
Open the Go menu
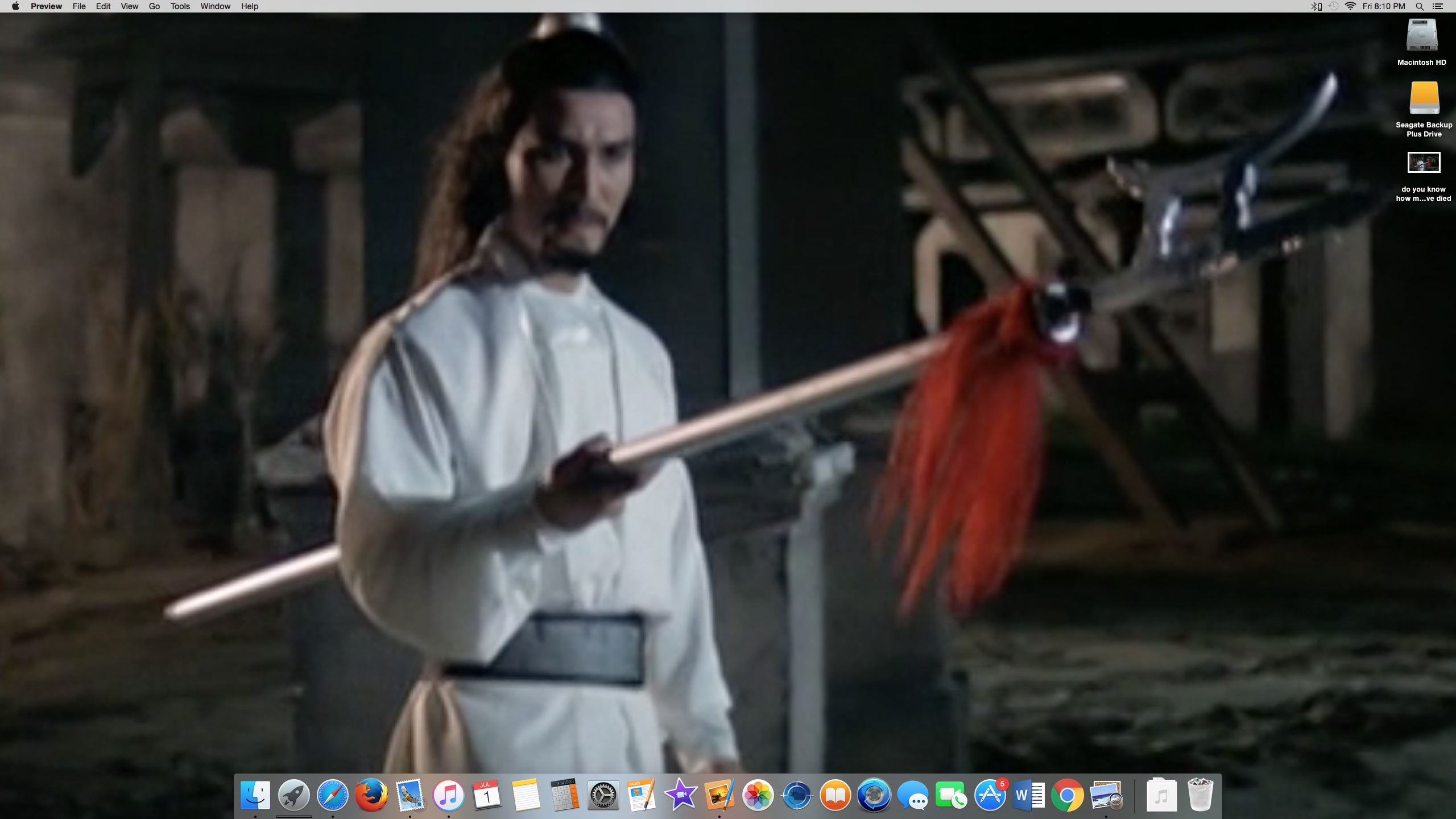click(x=154, y=6)
